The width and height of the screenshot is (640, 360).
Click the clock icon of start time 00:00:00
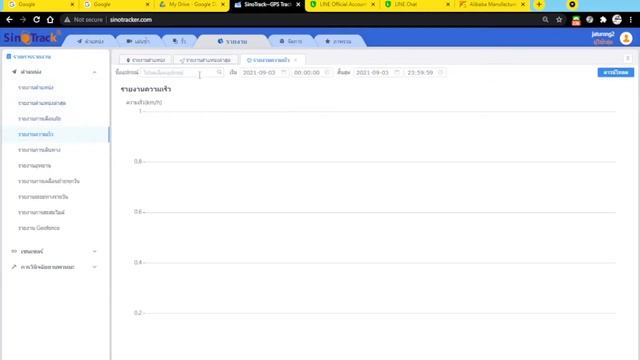click(x=327, y=72)
